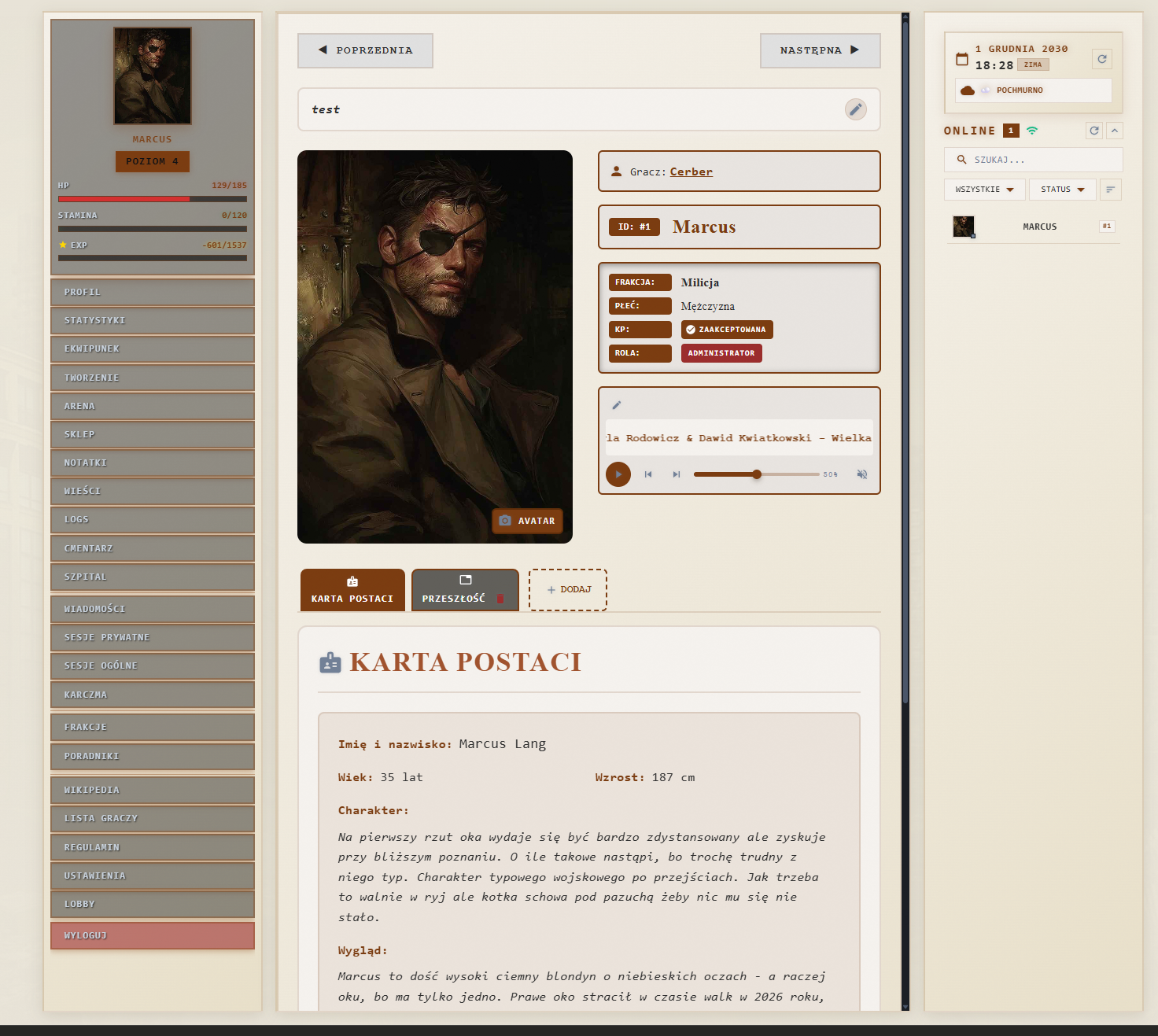The width and height of the screenshot is (1158, 1036).
Task: Open the player link Cerber
Action: coord(691,171)
